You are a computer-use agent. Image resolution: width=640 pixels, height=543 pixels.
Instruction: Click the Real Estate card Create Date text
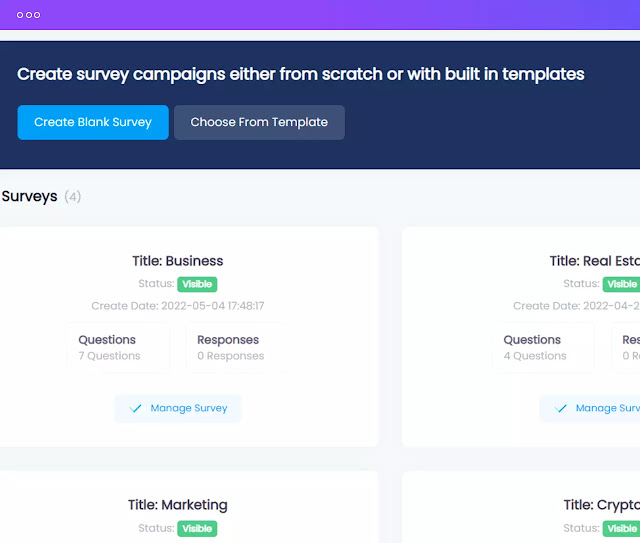tap(576, 306)
